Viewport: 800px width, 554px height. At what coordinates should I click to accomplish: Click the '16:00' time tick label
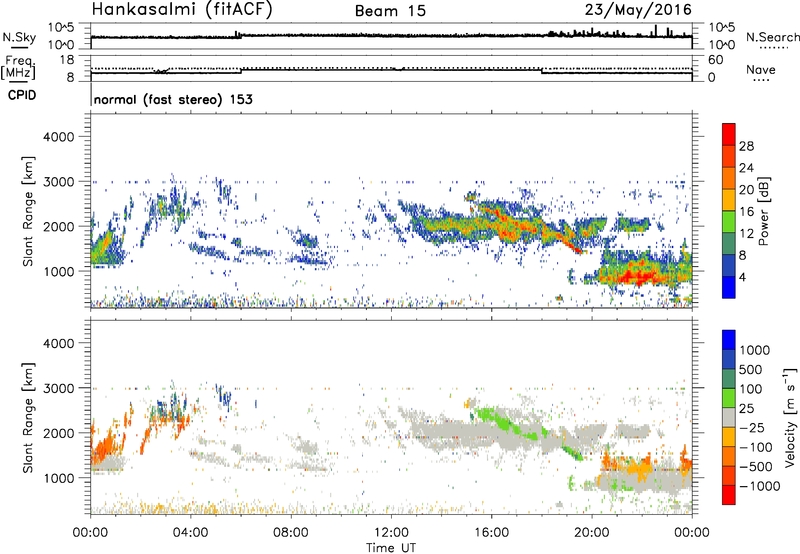pos(491,533)
